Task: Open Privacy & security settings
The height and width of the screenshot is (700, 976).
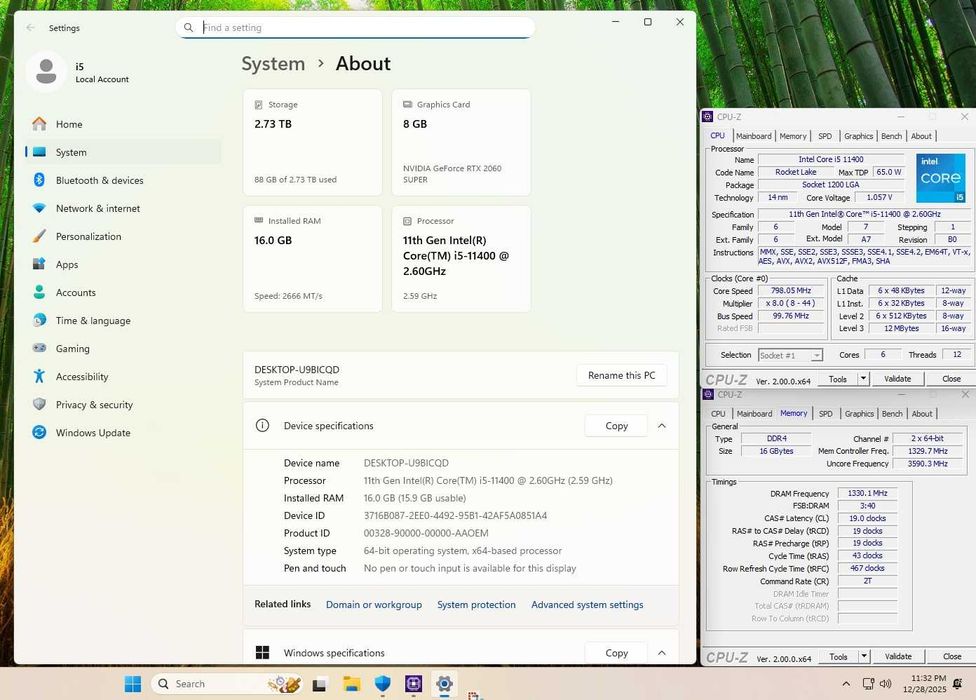Action: click(123, 404)
